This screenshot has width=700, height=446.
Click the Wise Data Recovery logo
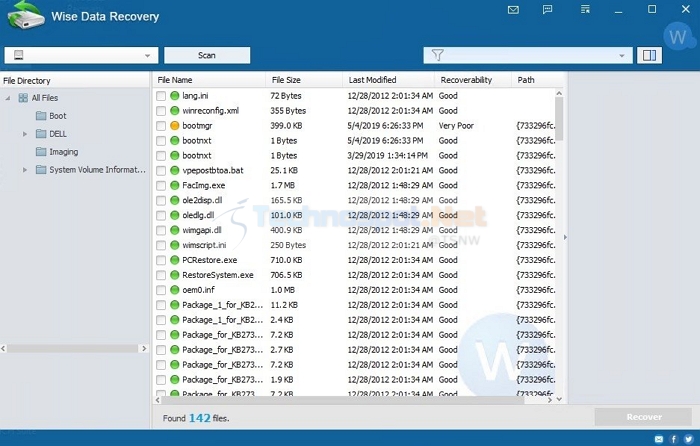[26, 16]
